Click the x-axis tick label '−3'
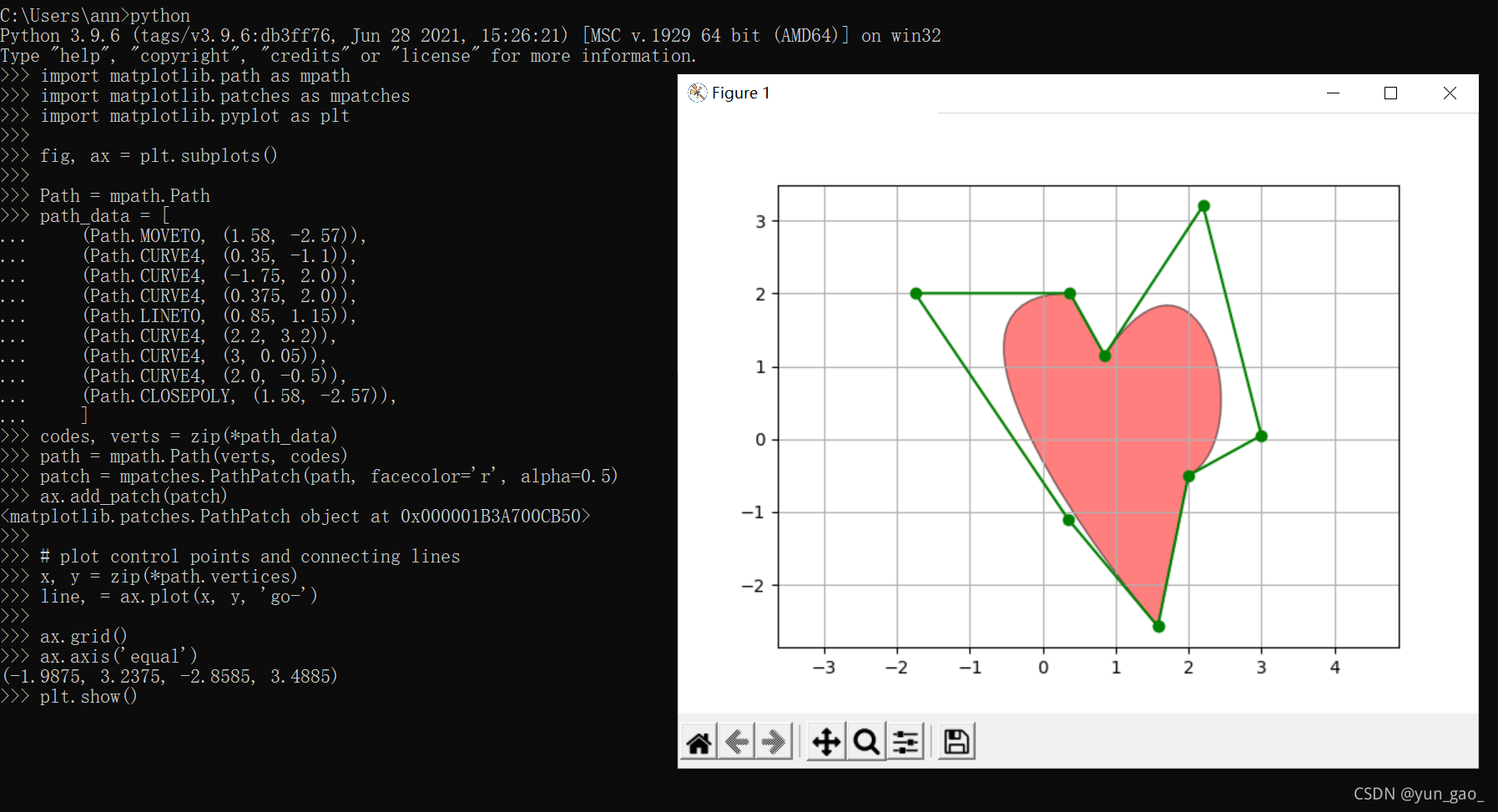Image resolution: width=1498 pixels, height=812 pixels. coord(824,667)
